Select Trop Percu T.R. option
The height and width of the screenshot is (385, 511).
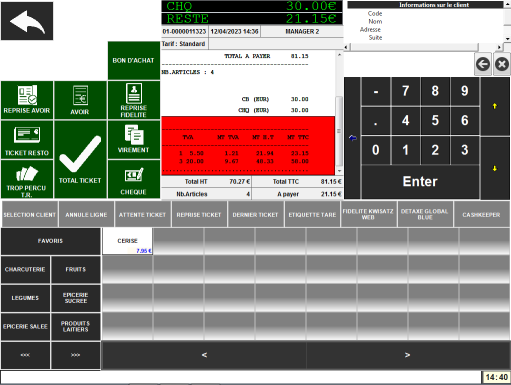27,179
